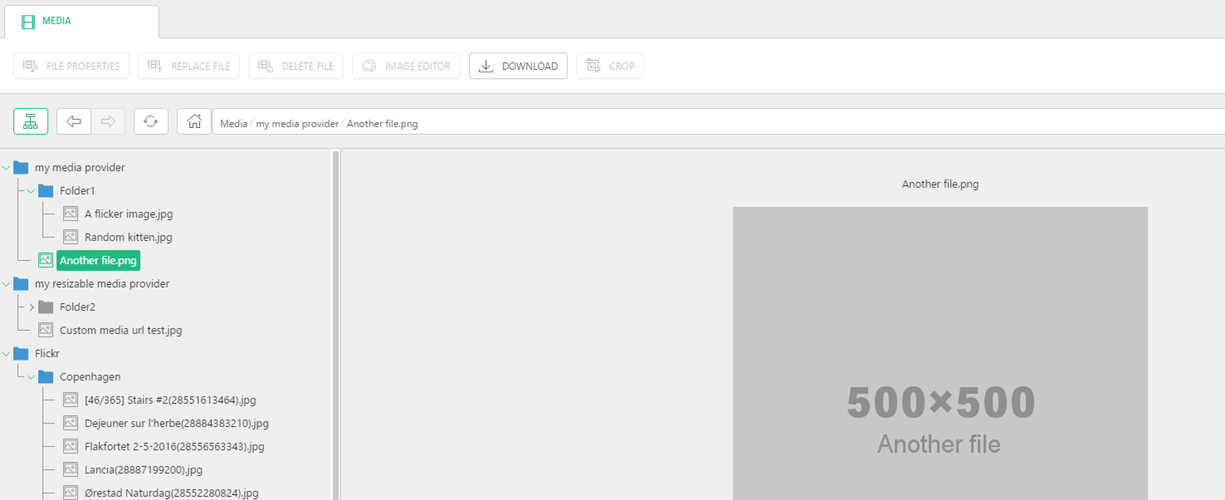Collapse the Flickr provider node
The image size is (1225, 500).
pyautogui.click(x=7, y=354)
